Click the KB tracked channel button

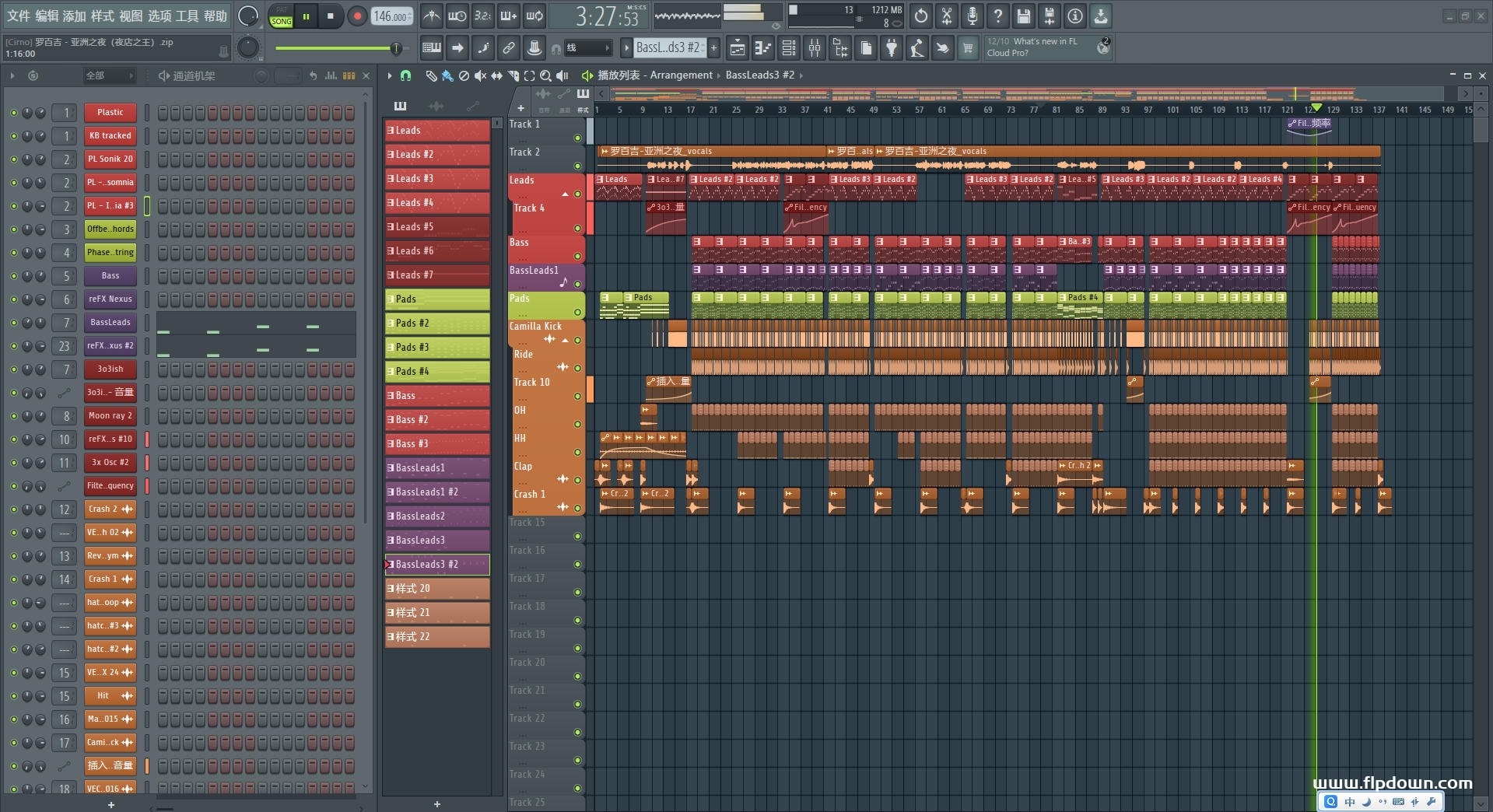tap(110, 135)
